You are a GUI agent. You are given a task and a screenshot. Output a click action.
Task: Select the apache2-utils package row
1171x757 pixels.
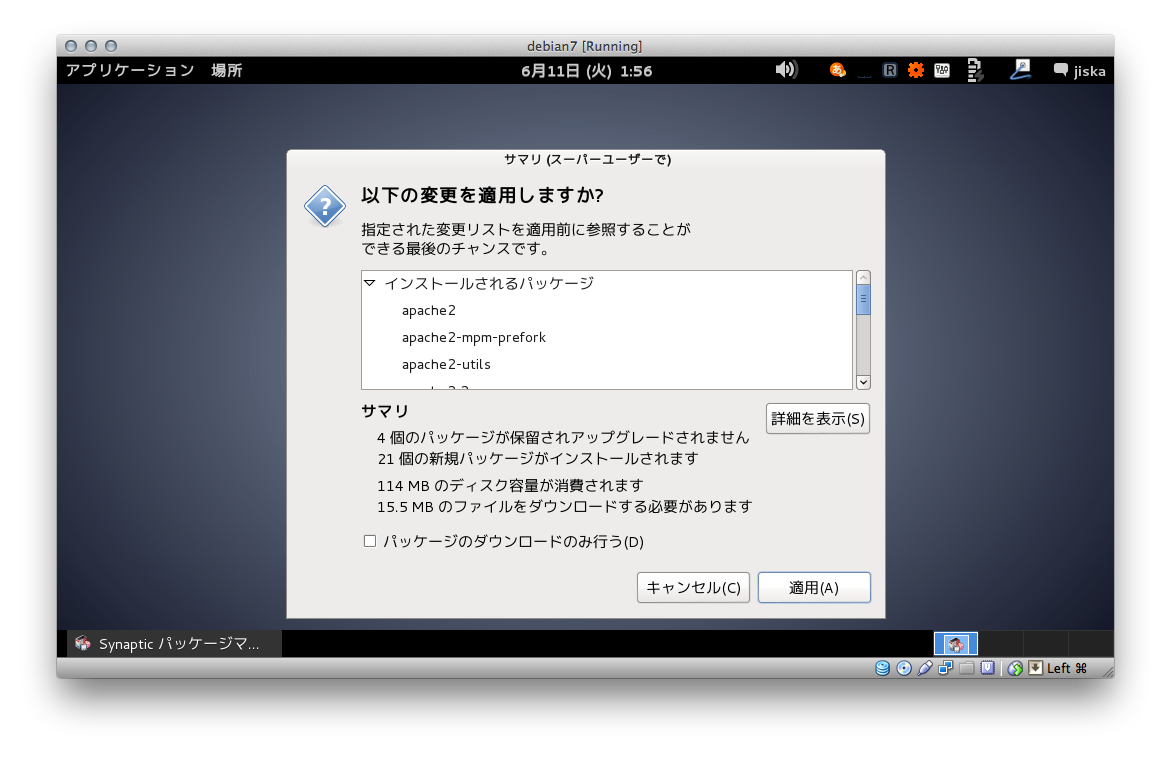tap(606, 364)
